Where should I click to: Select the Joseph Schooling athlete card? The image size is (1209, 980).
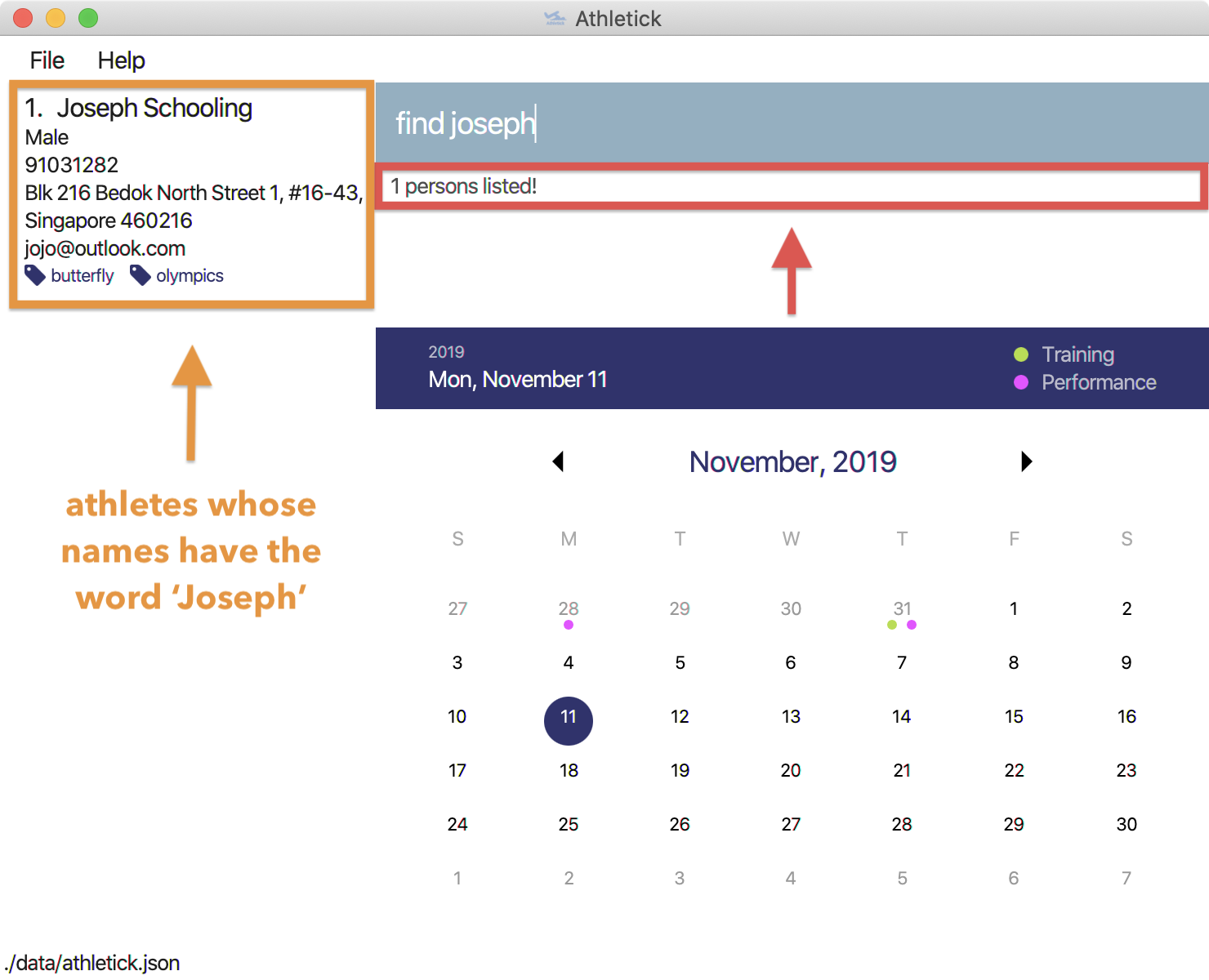pyautogui.click(x=192, y=194)
